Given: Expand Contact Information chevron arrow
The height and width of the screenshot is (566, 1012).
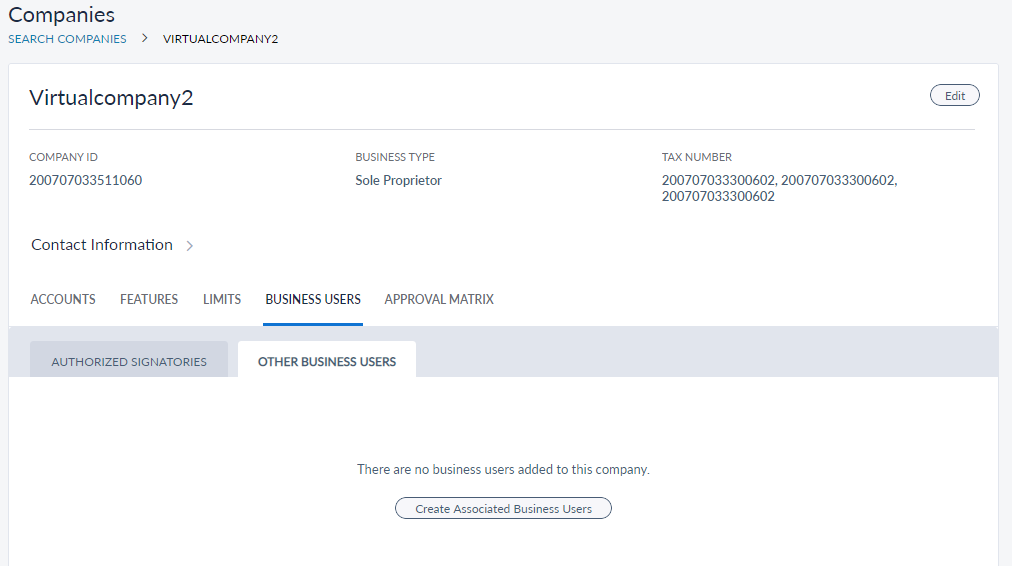Looking at the screenshot, I should tap(190, 245).
